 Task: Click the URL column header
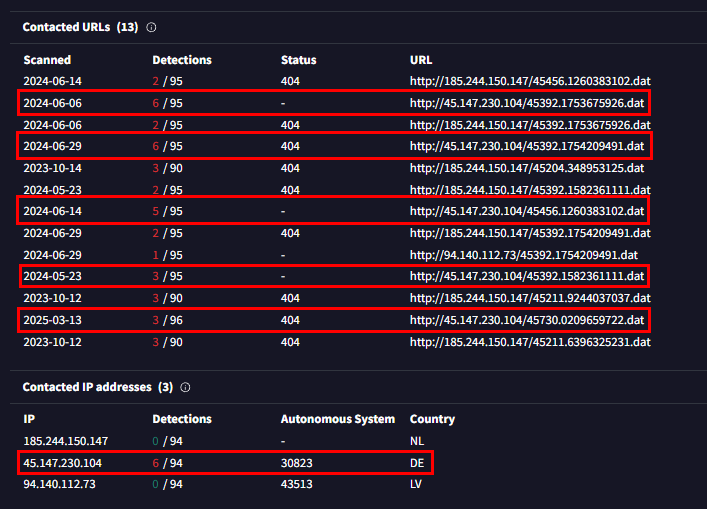click(x=421, y=59)
